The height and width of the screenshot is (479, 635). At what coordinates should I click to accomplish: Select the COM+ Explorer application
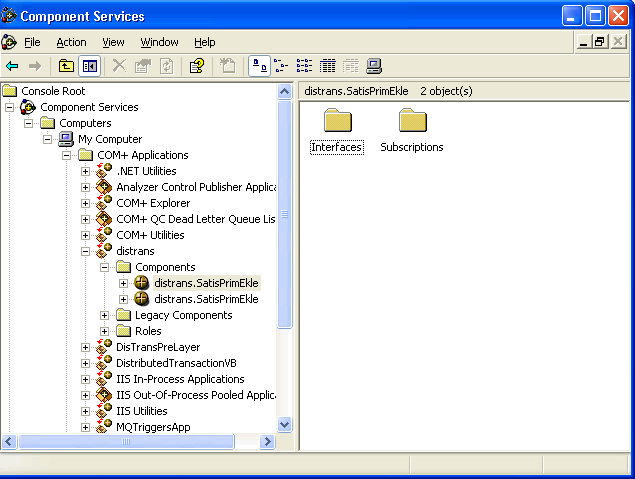[x=152, y=203]
